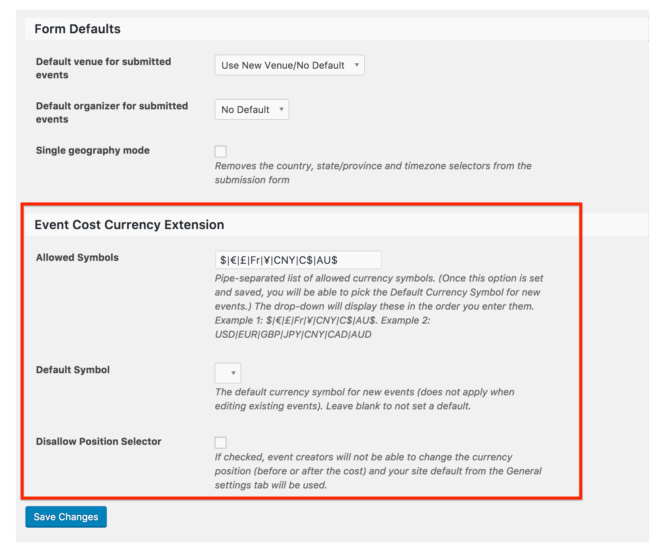This screenshot has height=552, width=665.
Task: Enable the Single geography mode checkbox
Action: pyautogui.click(x=221, y=152)
